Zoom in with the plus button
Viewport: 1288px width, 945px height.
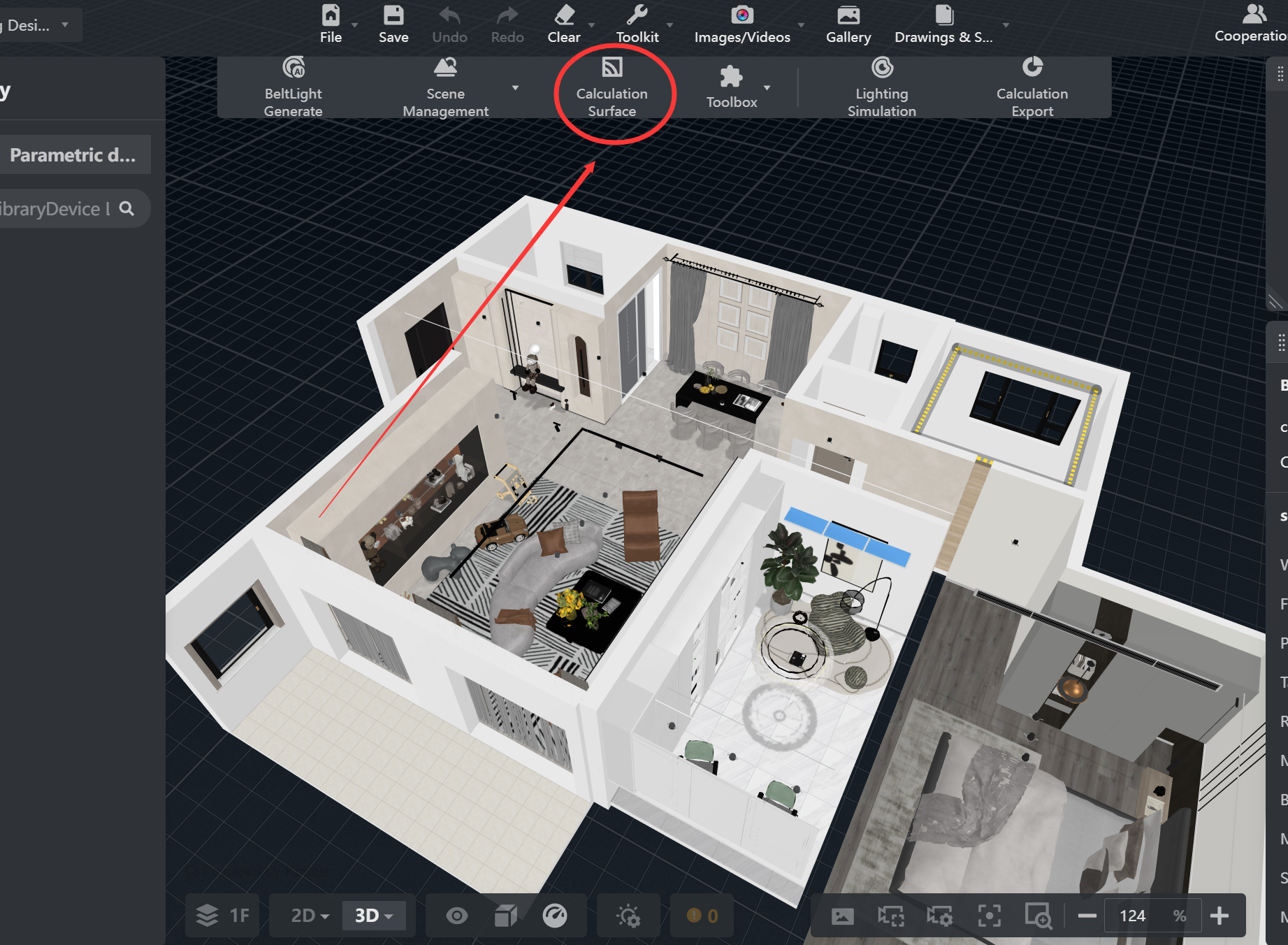(1220, 916)
